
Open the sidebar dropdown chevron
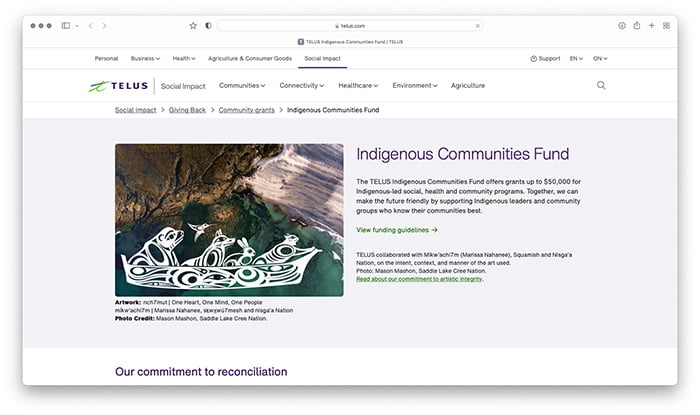pos(77,26)
